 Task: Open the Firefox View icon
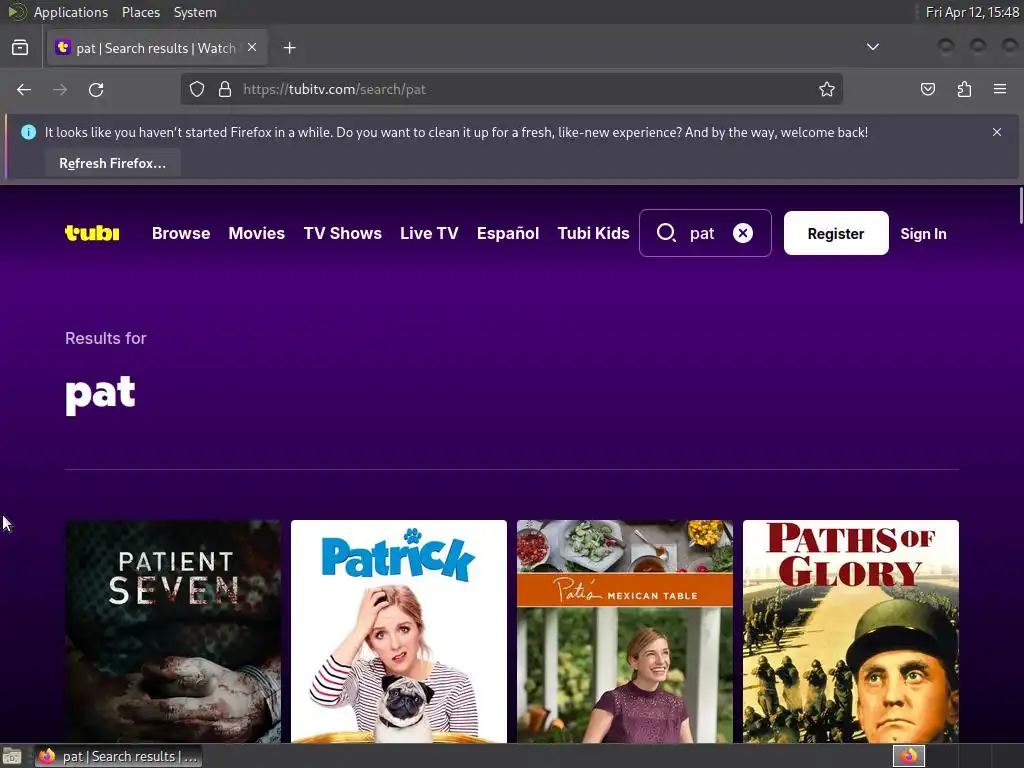pos(20,48)
